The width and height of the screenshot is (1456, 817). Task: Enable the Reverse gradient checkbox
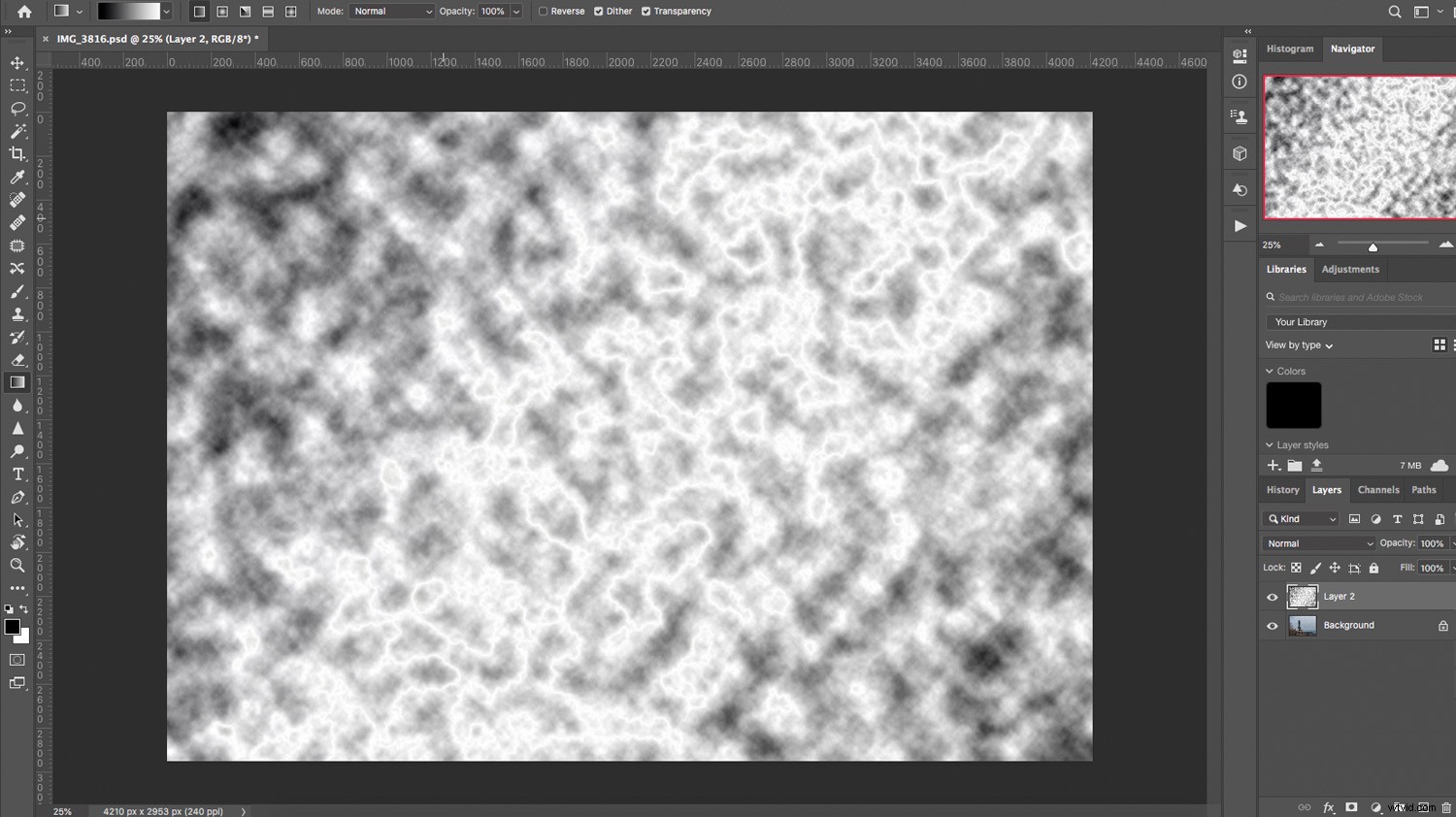click(x=543, y=11)
